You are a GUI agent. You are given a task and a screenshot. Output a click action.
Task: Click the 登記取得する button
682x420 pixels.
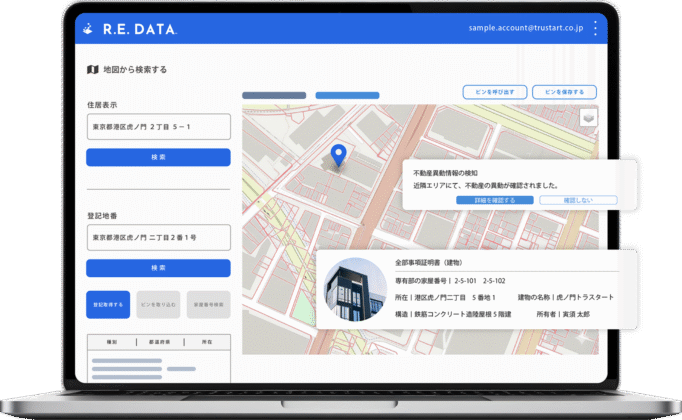(108, 304)
